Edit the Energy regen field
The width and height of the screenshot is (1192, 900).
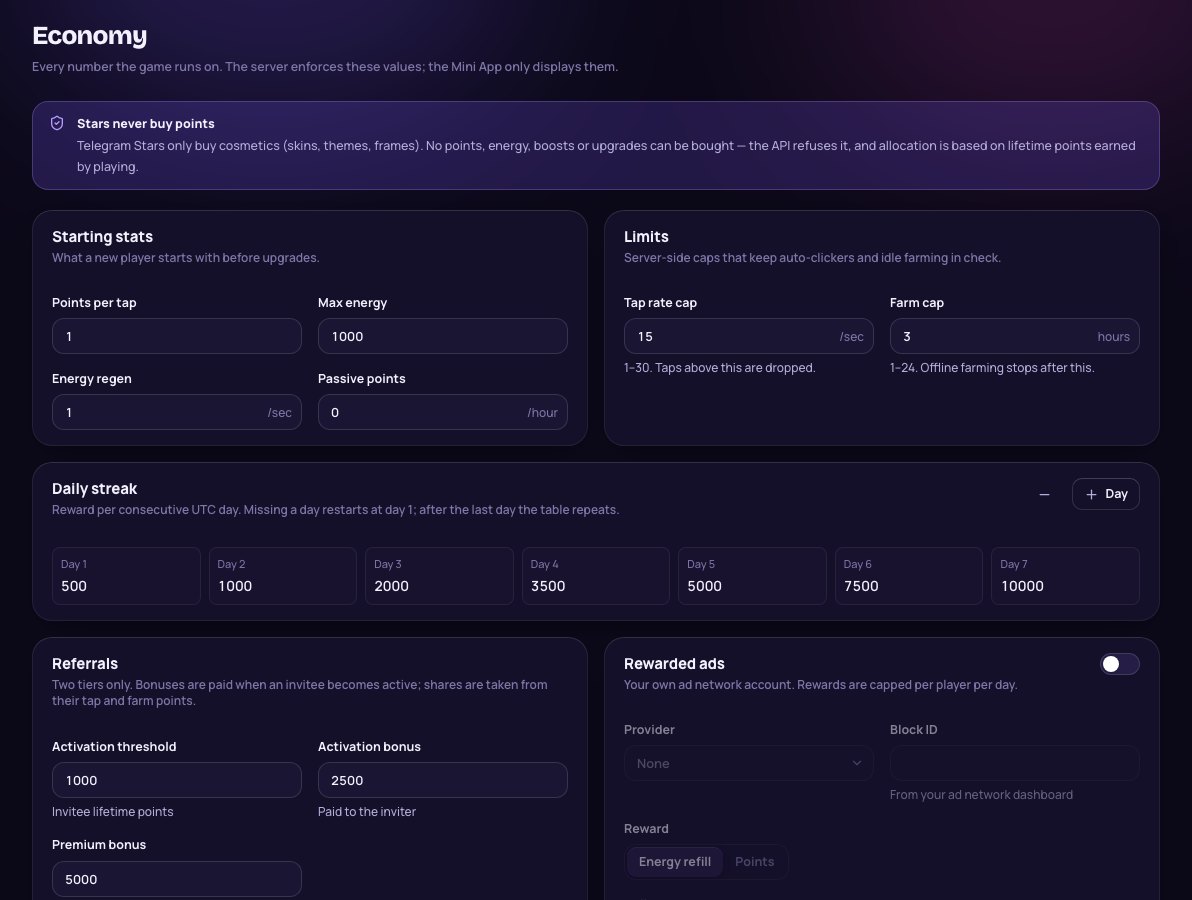(x=176, y=412)
